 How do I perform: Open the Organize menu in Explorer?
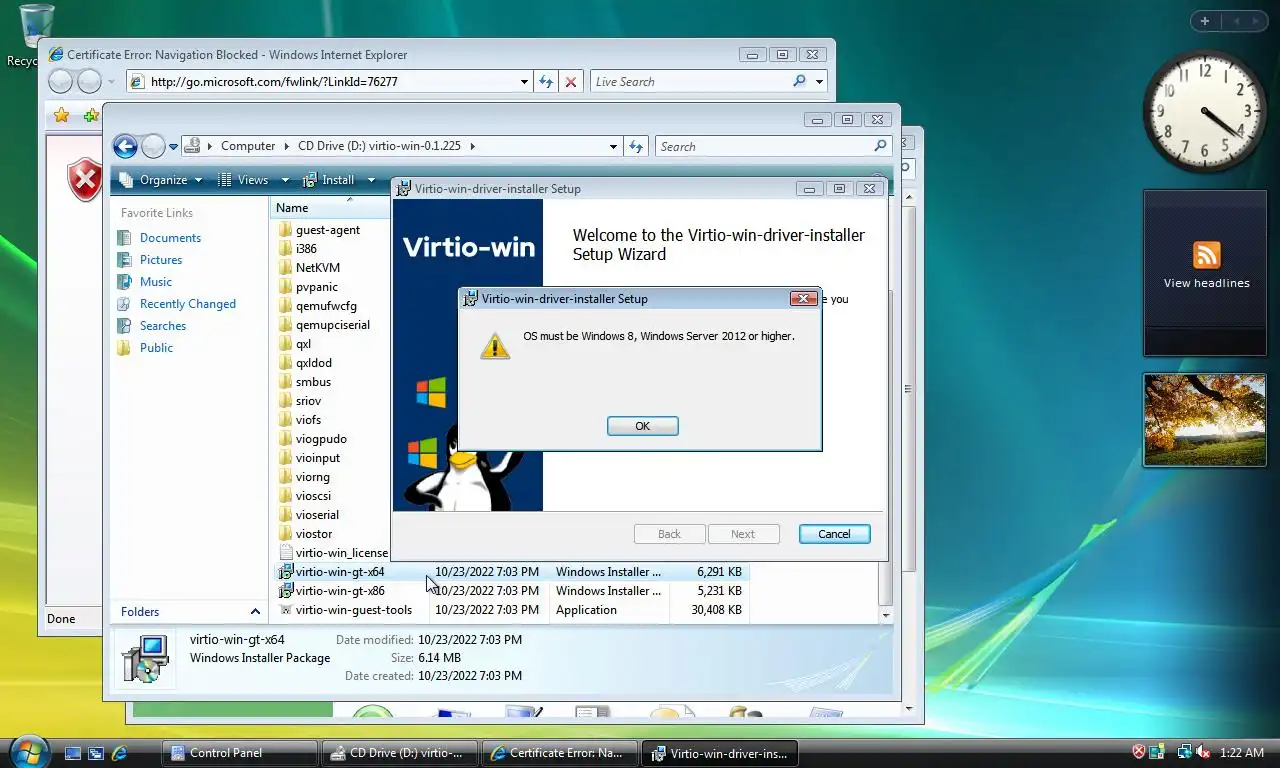click(x=162, y=180)
